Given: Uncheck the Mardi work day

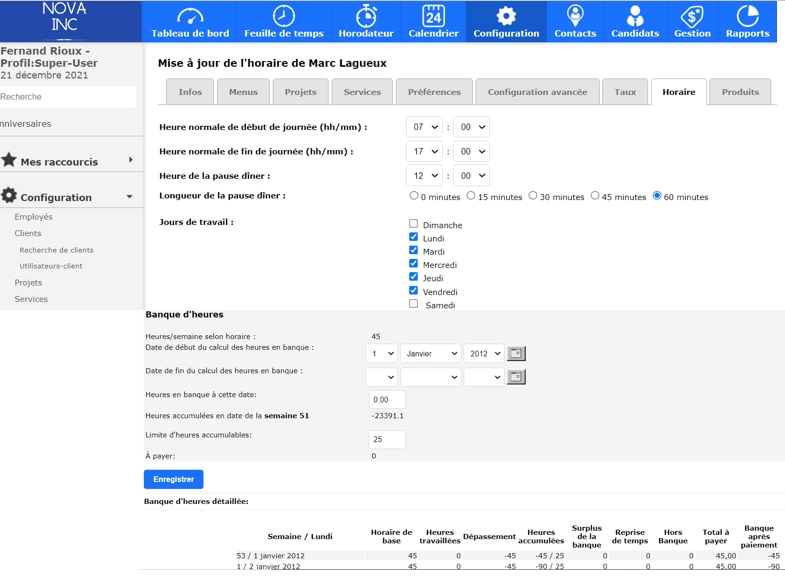Looking at the screenshot, I should [x=414, y=250].
